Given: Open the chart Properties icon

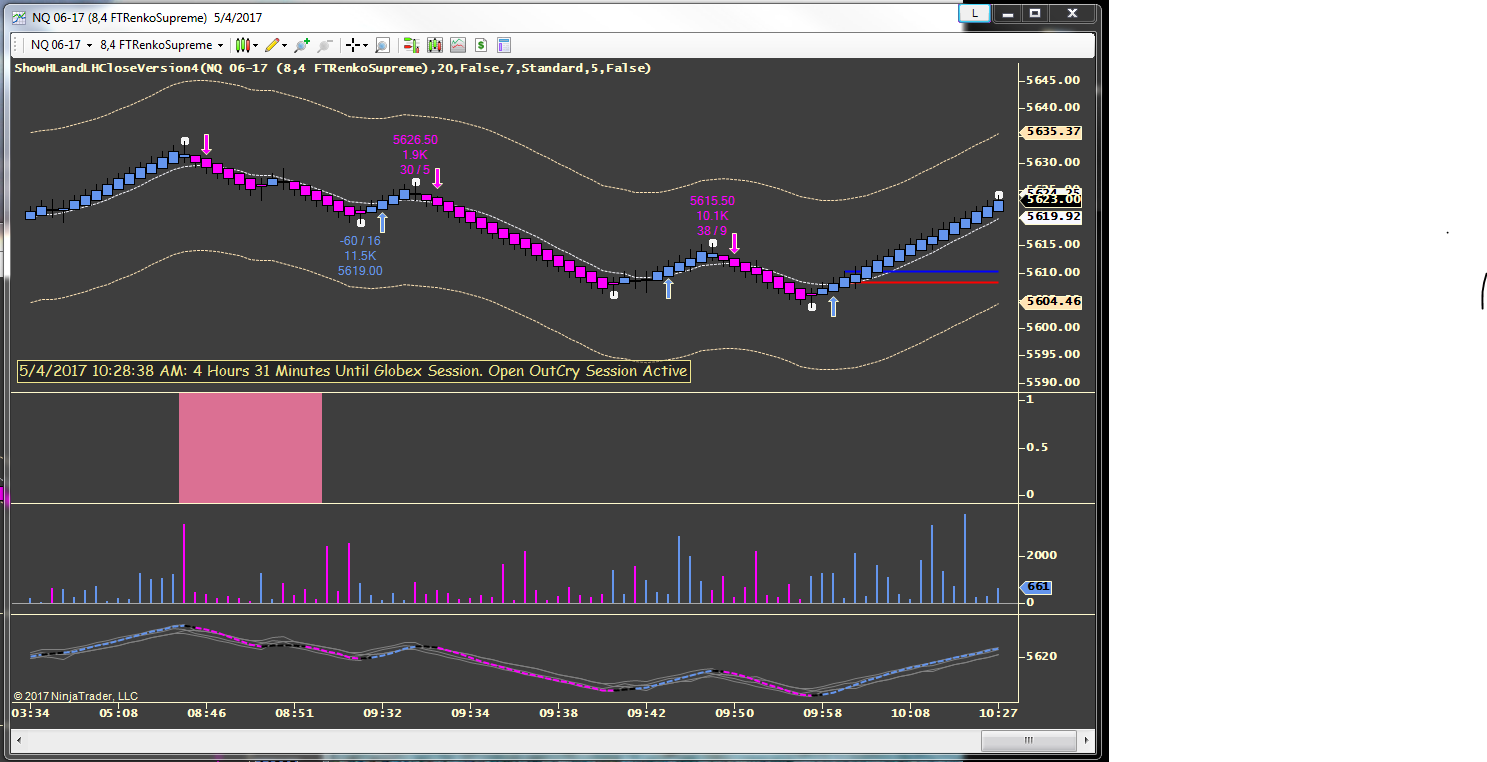Looking at the screenshot, I should (504, 45).
